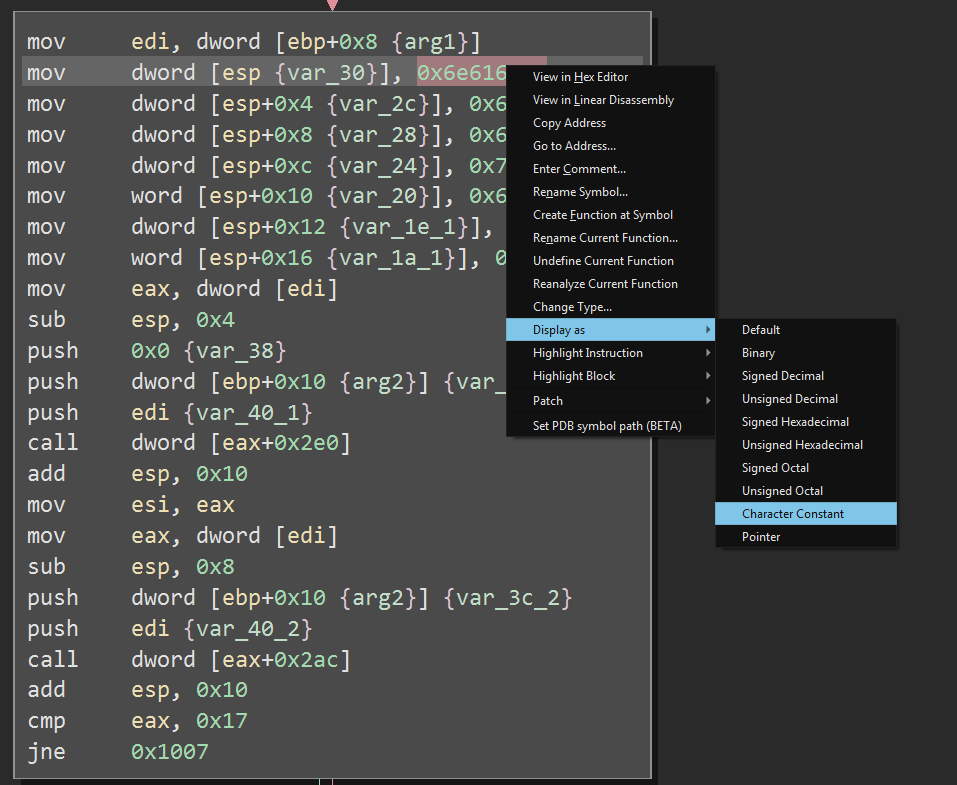Choose Undefine Current Function

(610, 261)
